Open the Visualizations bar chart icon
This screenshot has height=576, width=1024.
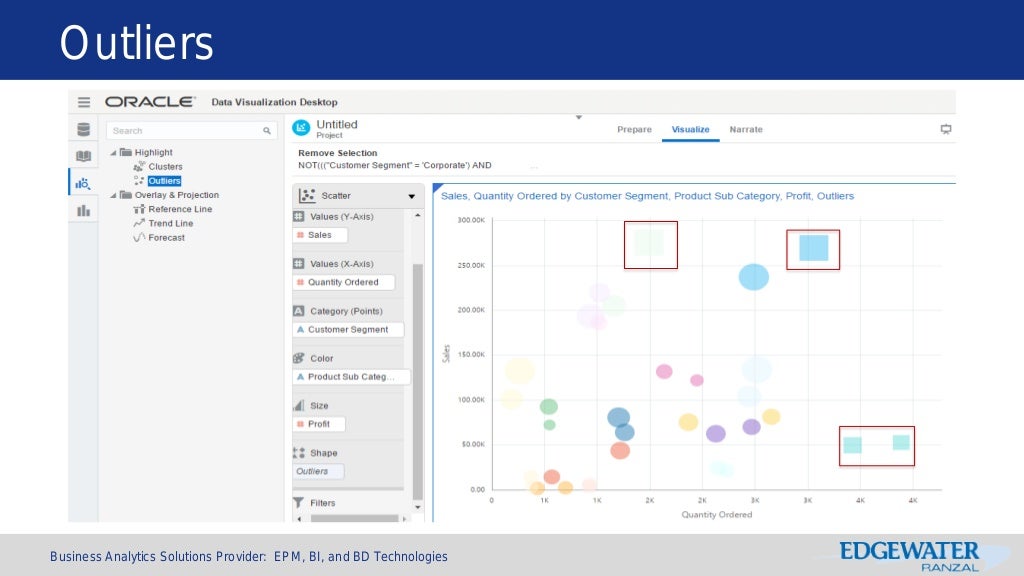point(84,210)
